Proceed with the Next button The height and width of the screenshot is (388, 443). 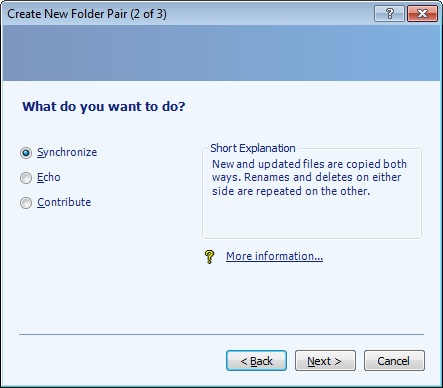(325, 361)
